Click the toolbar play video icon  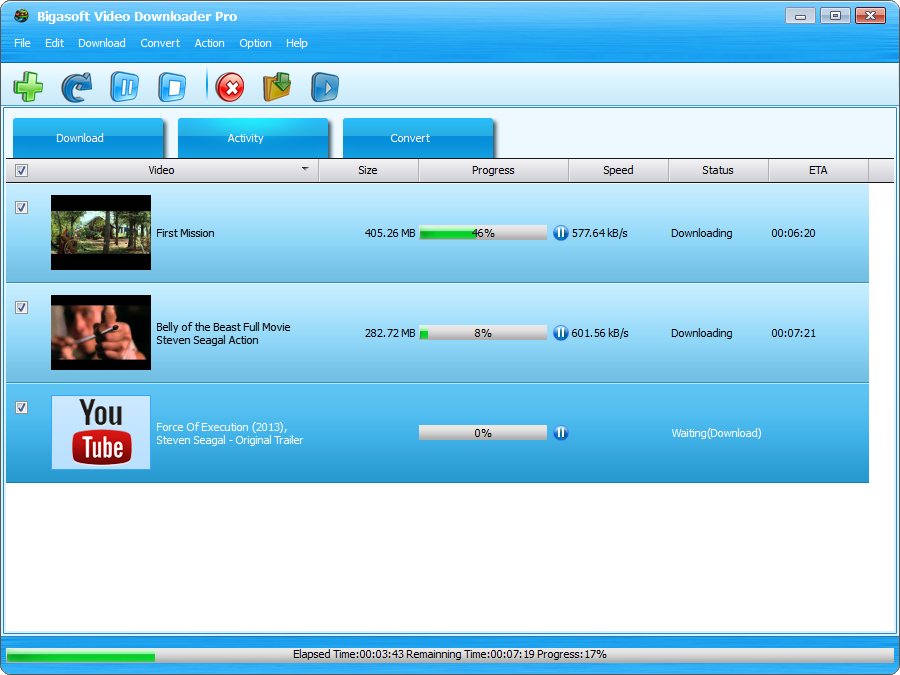click(325, 87)
